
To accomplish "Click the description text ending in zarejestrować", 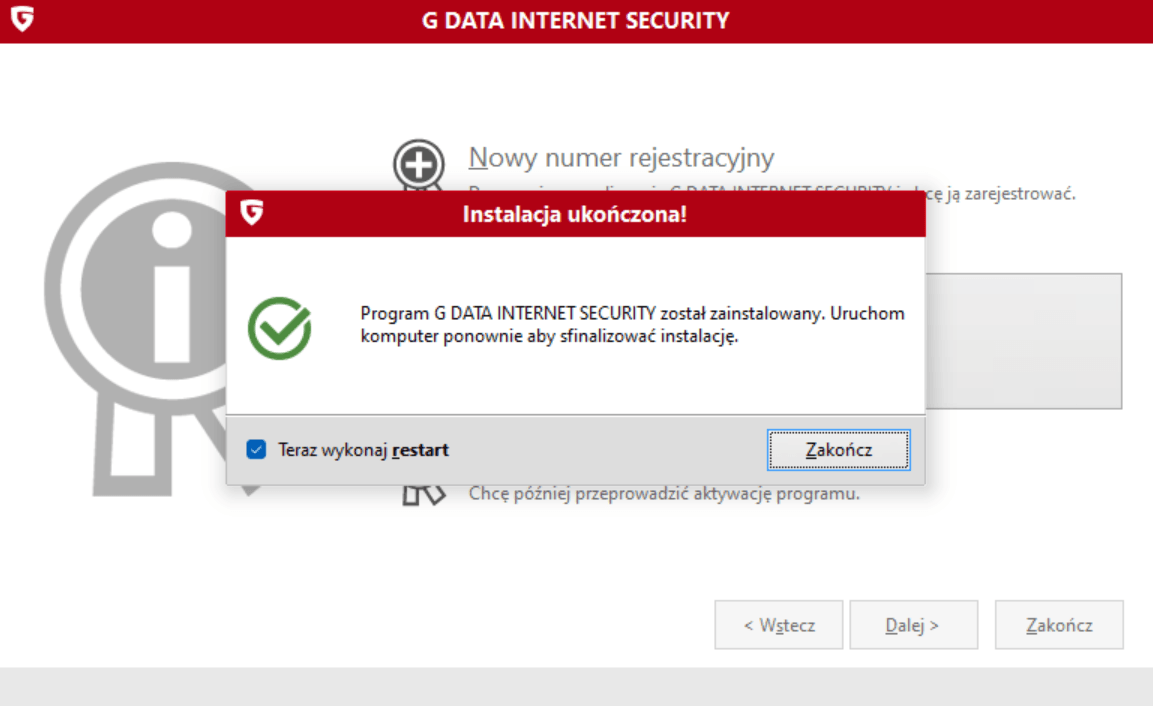I will [1000, 193].
